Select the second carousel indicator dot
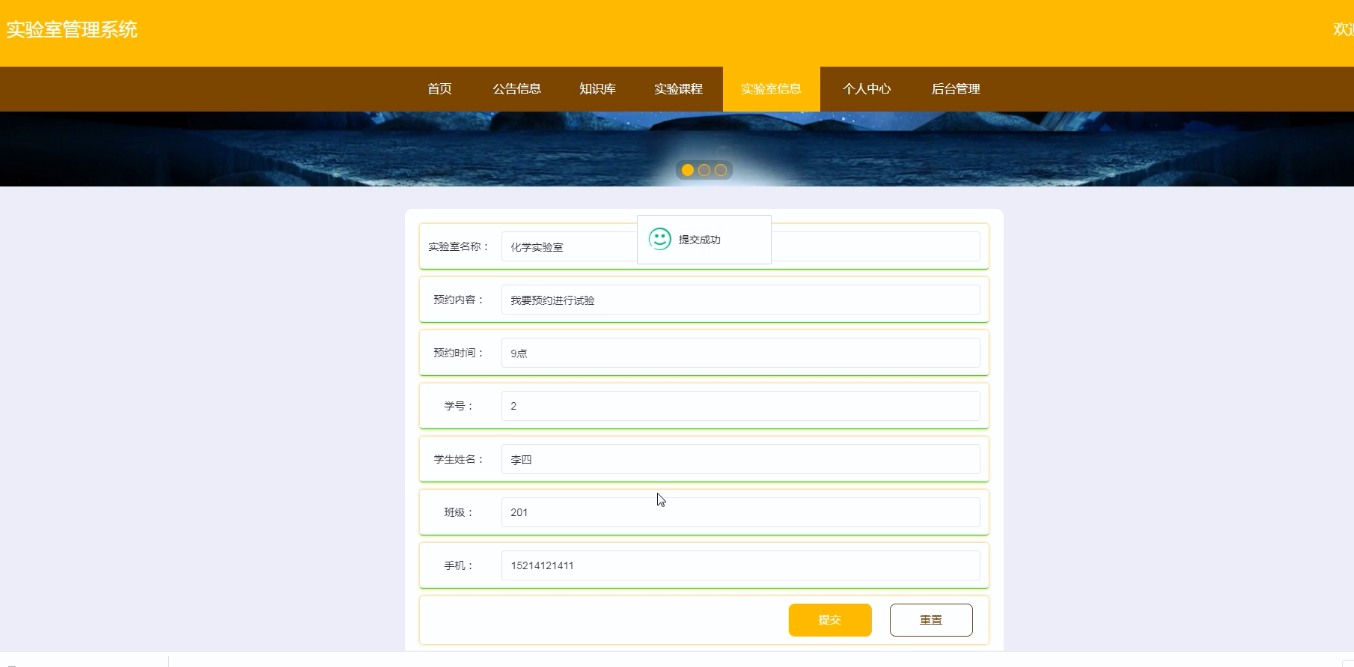The height and width of the screenshot is (667, 1354). [x=704, y=170]
